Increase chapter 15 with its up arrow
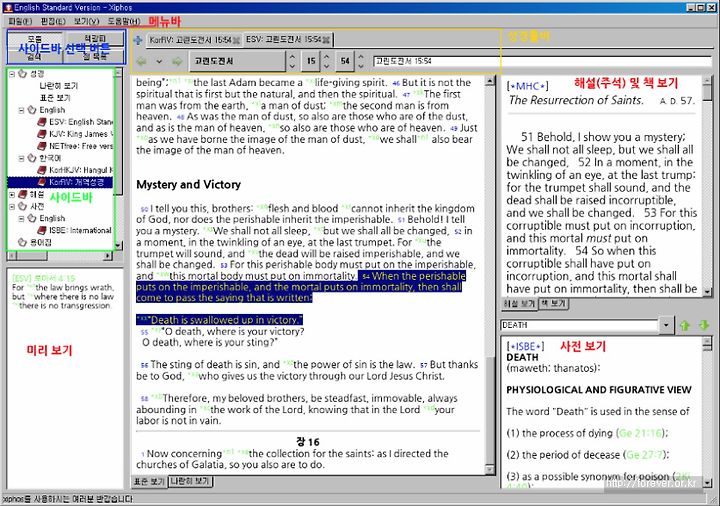The height and width of the screenshot is (506, 720). tap(326, 56)
